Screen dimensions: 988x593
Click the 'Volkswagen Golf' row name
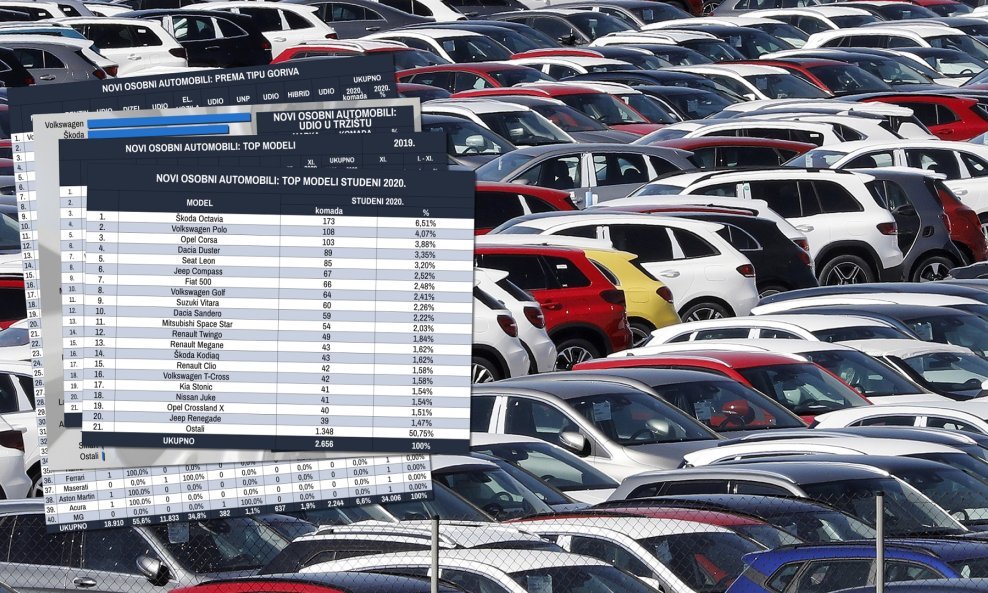pyautogui.click(x=198, y=292)
